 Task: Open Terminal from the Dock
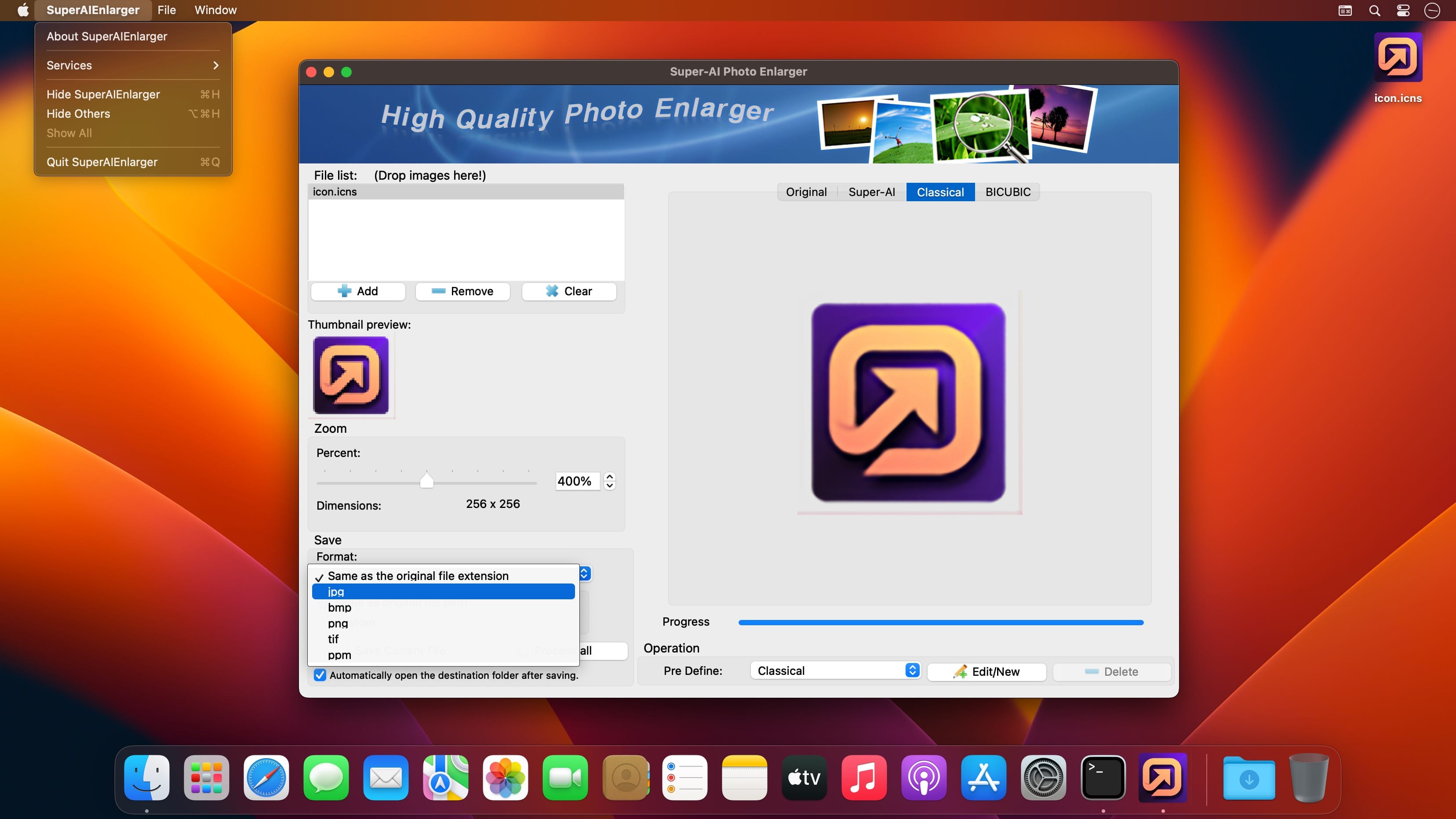(x=1103, y=778)
